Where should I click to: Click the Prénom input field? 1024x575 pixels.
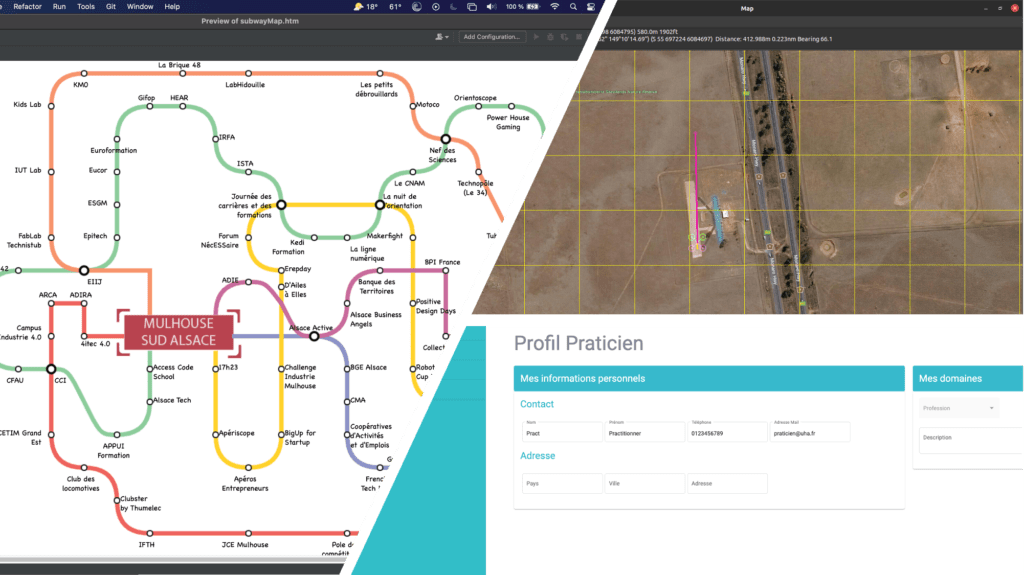click(645, 431)
